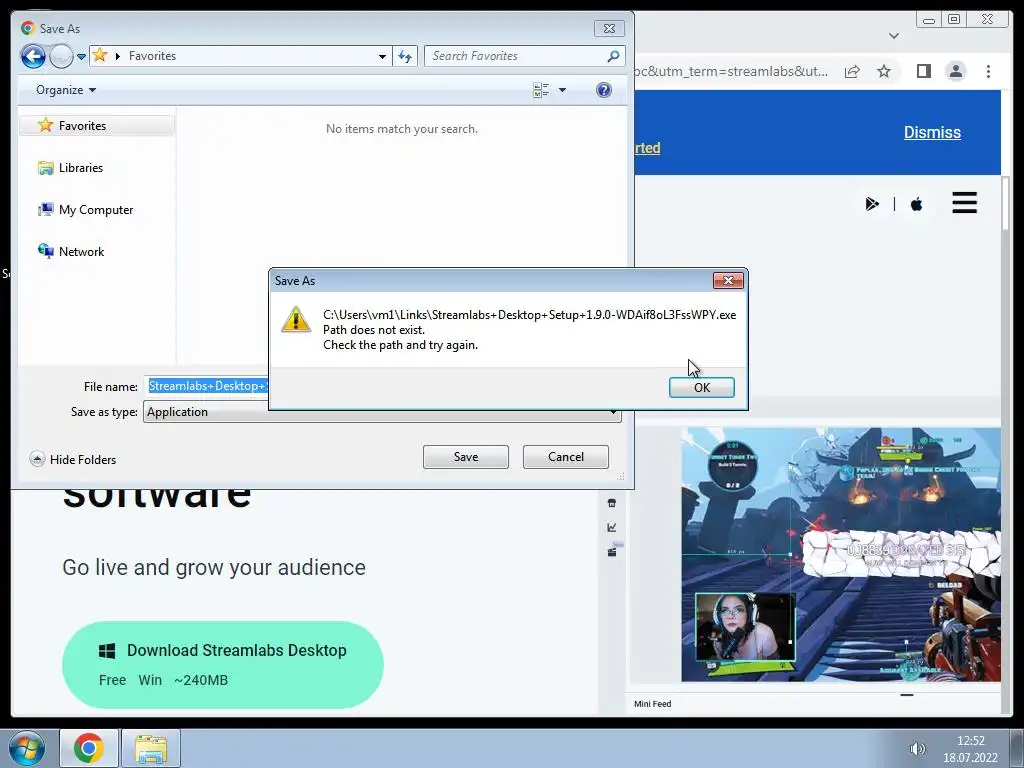The image size is (1024, 768).
Task: Click the Chrome URL text in address bar
Action: point(731,71)
